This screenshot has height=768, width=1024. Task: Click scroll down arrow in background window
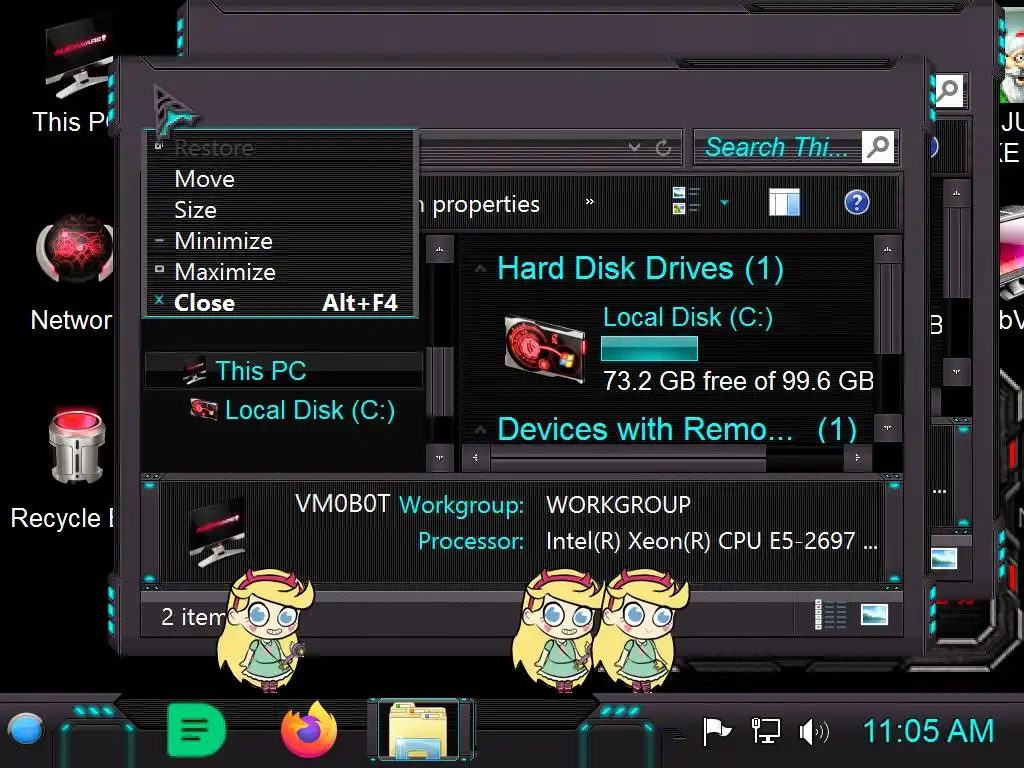click(956, 372)
